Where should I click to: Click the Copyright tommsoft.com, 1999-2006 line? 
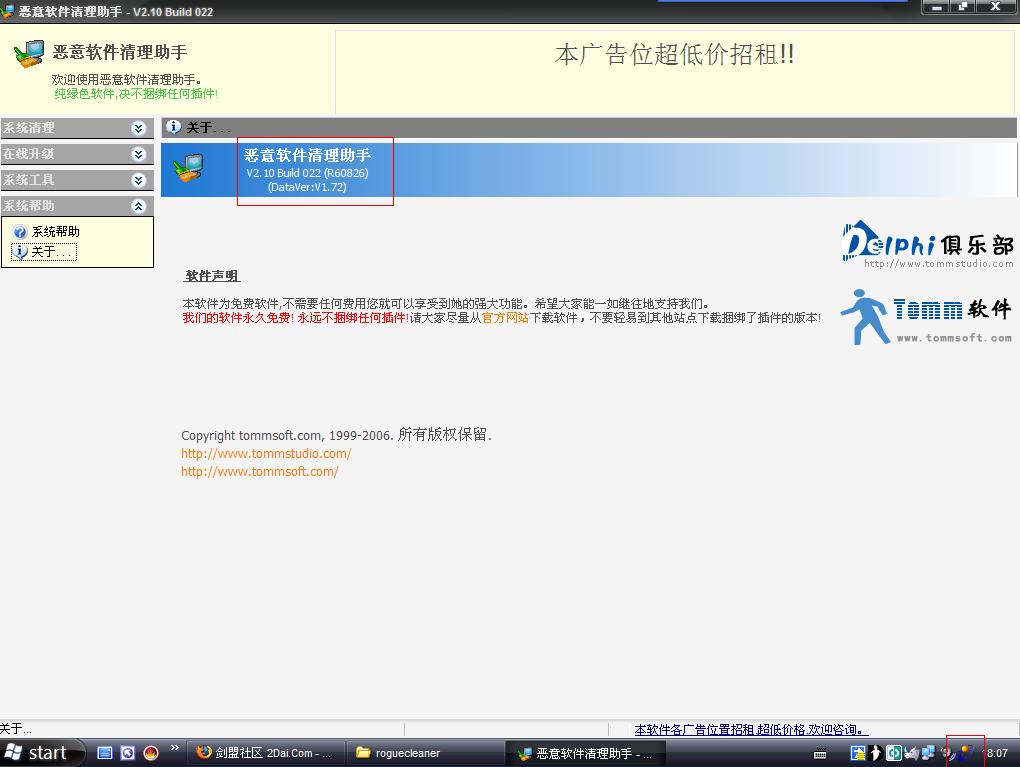point(336,435)
